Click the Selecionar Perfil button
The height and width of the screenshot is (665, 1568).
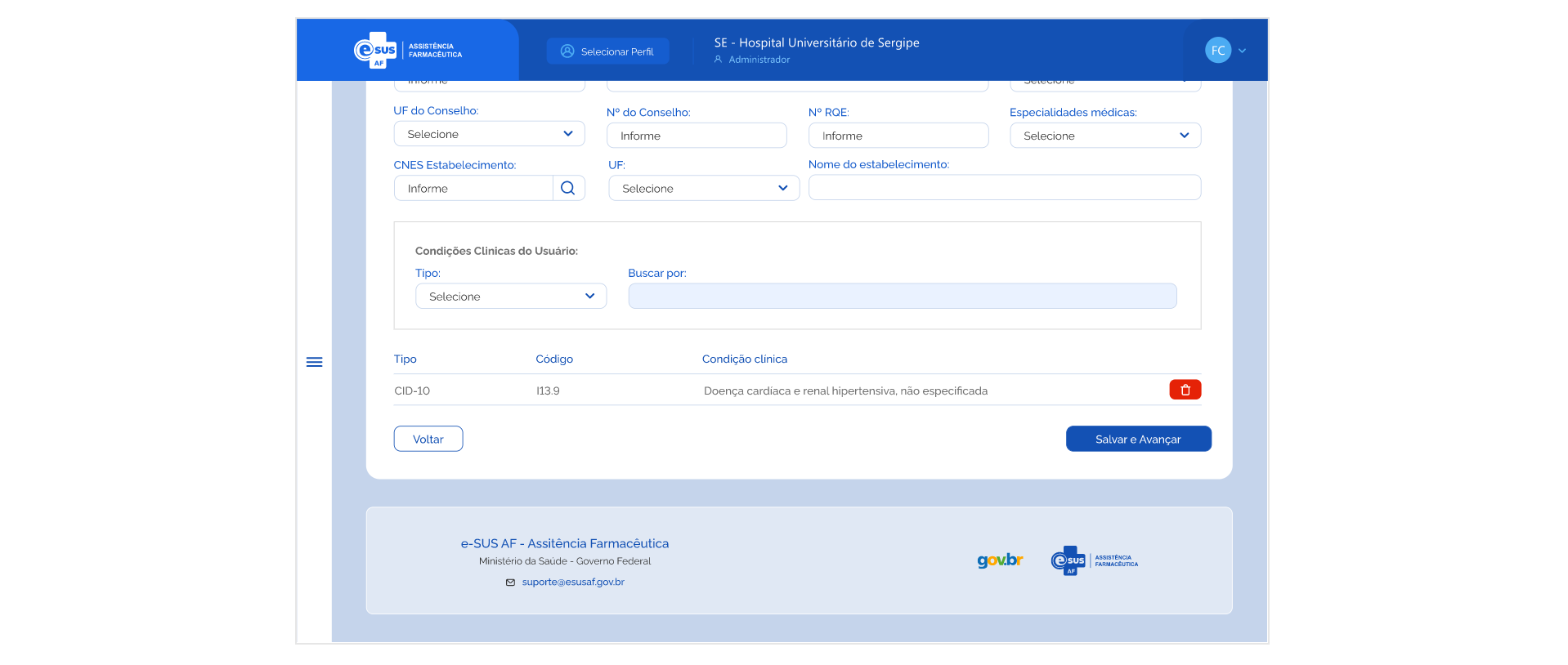point(607,51)
